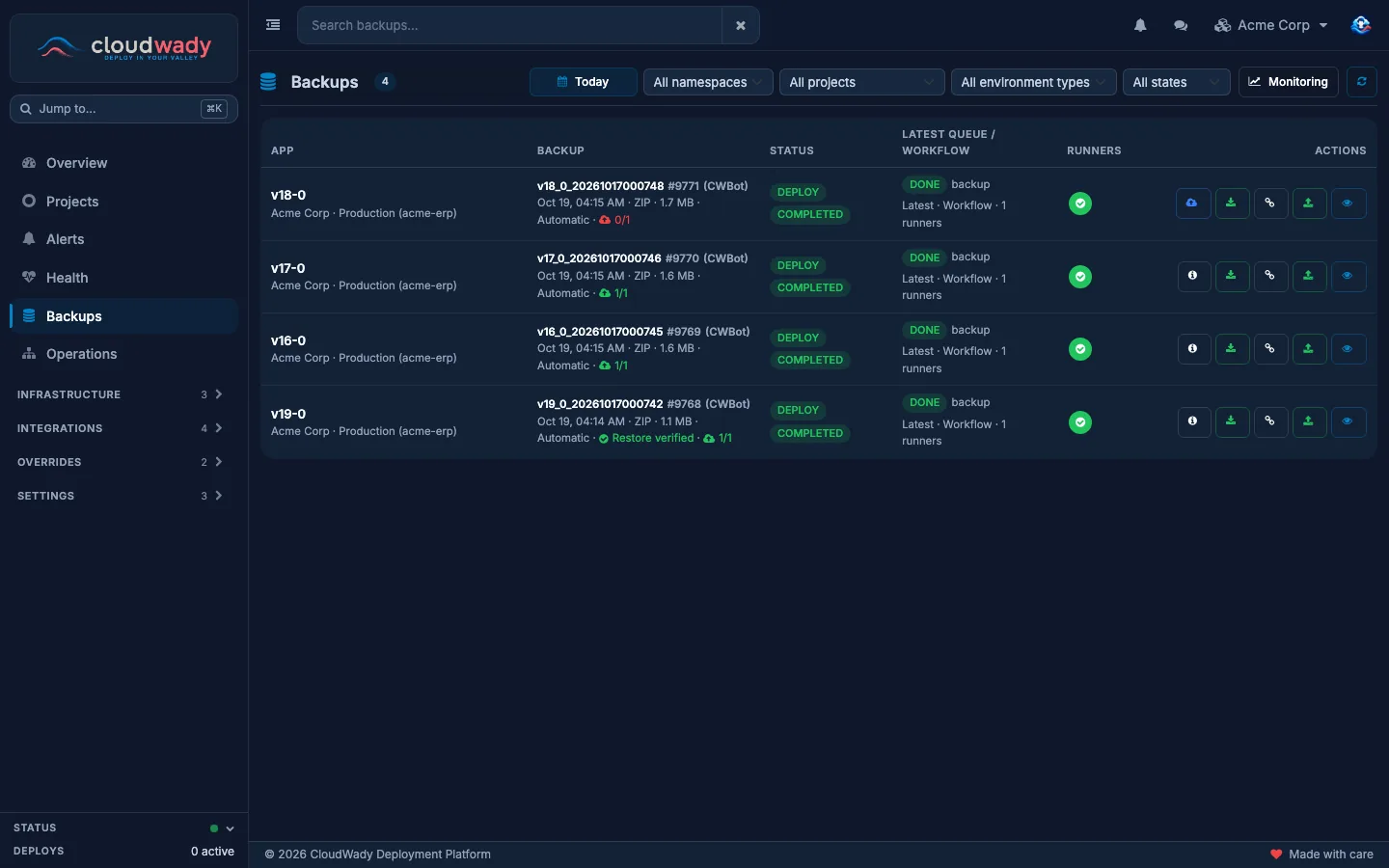Open Projects in sidebar

tap(123, 202)
